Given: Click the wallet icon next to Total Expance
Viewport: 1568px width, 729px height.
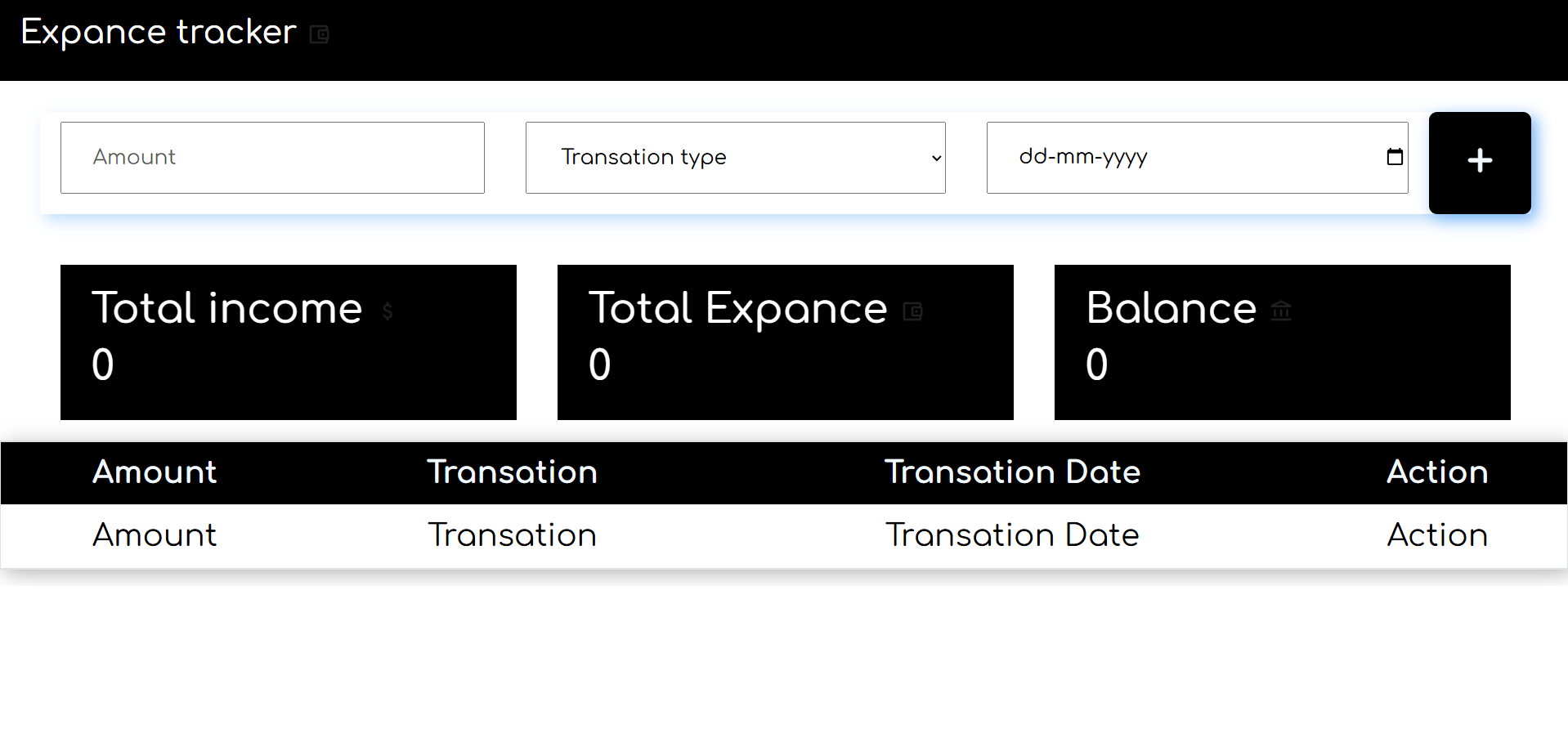Looking at the screenshot, I should click(913, 311).
